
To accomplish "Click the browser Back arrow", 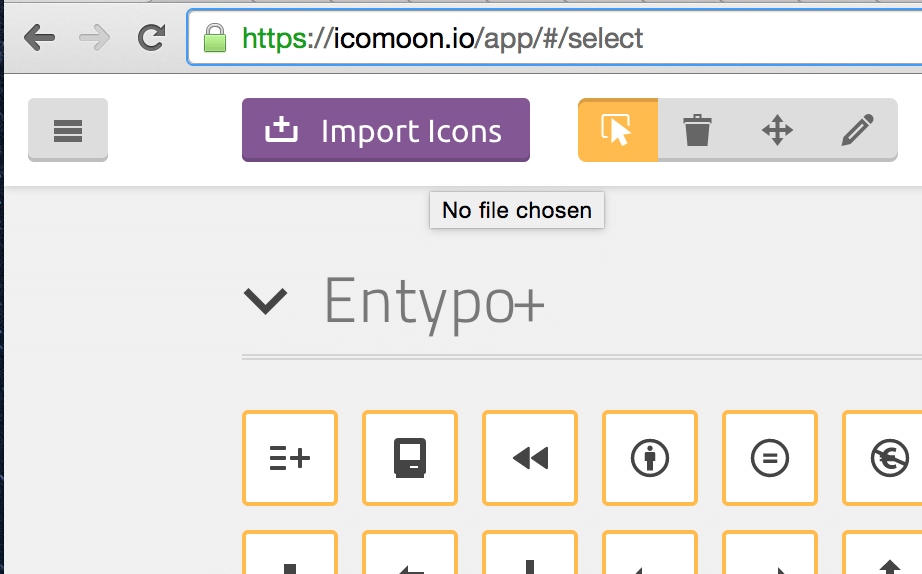I will [40, 39].
